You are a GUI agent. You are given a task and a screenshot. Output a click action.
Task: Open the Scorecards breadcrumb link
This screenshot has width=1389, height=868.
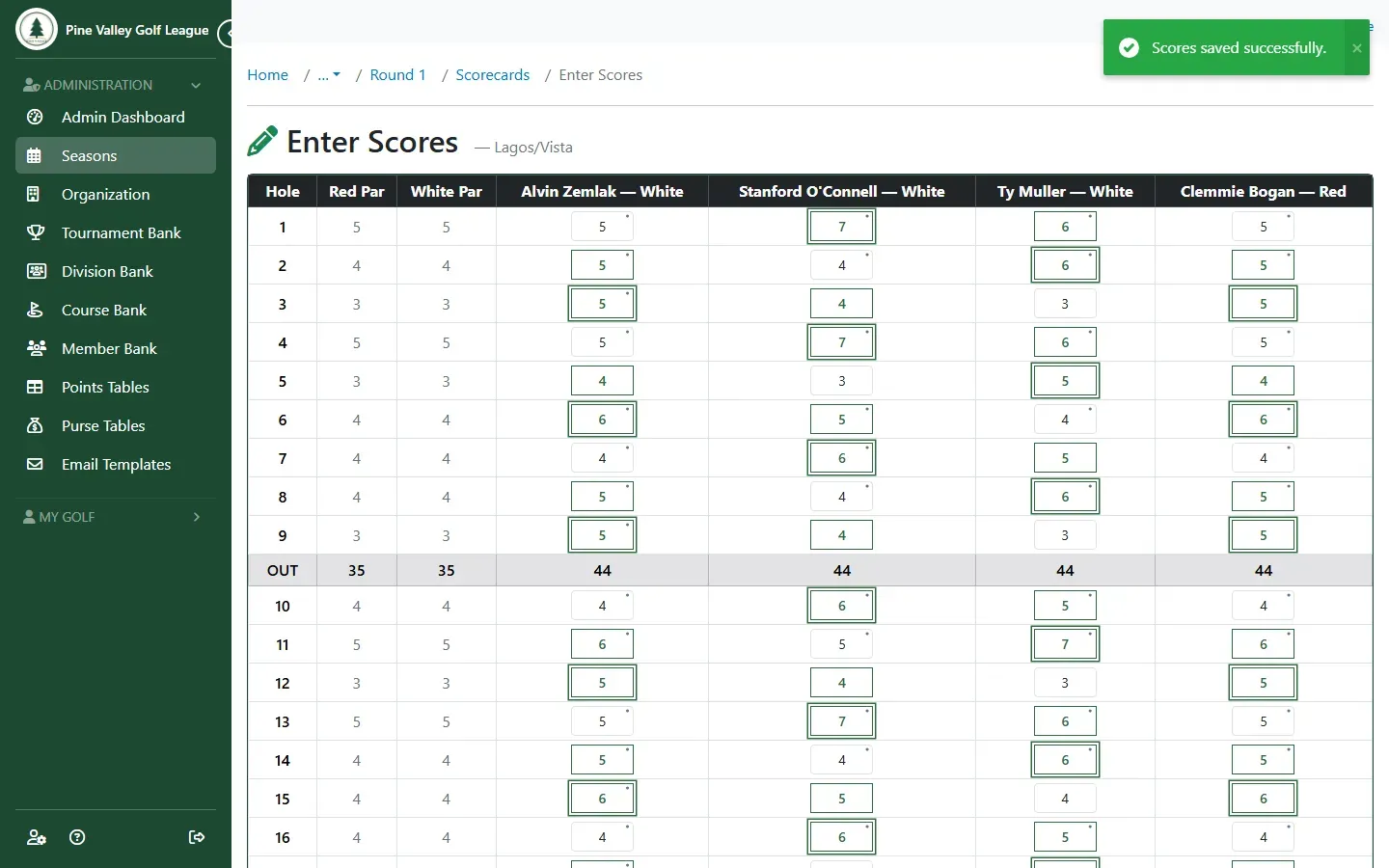pos(492,74)
